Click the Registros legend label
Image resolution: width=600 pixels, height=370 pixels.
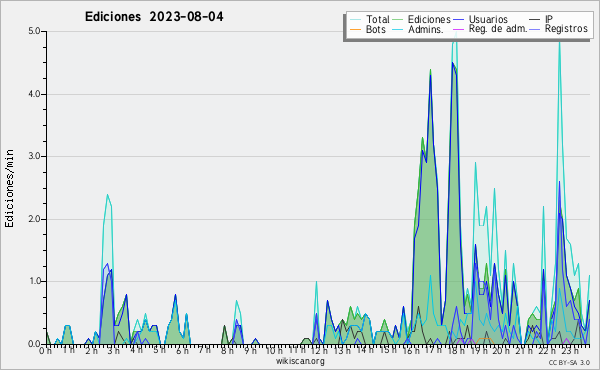566,29
